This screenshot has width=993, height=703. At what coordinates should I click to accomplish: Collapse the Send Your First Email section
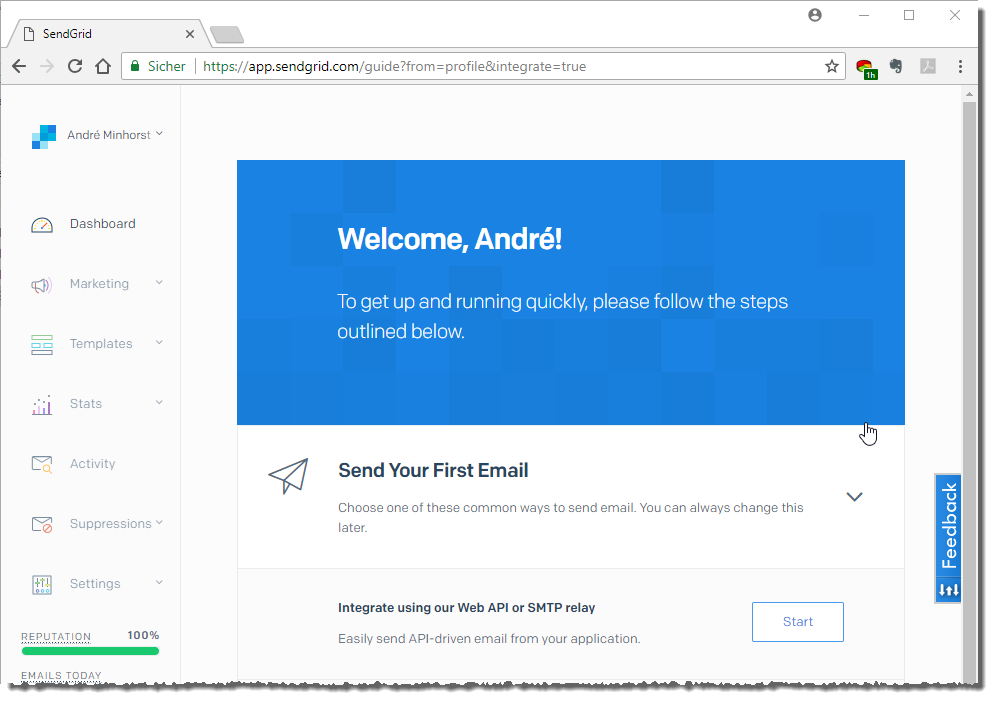click(x=854, y=497)
